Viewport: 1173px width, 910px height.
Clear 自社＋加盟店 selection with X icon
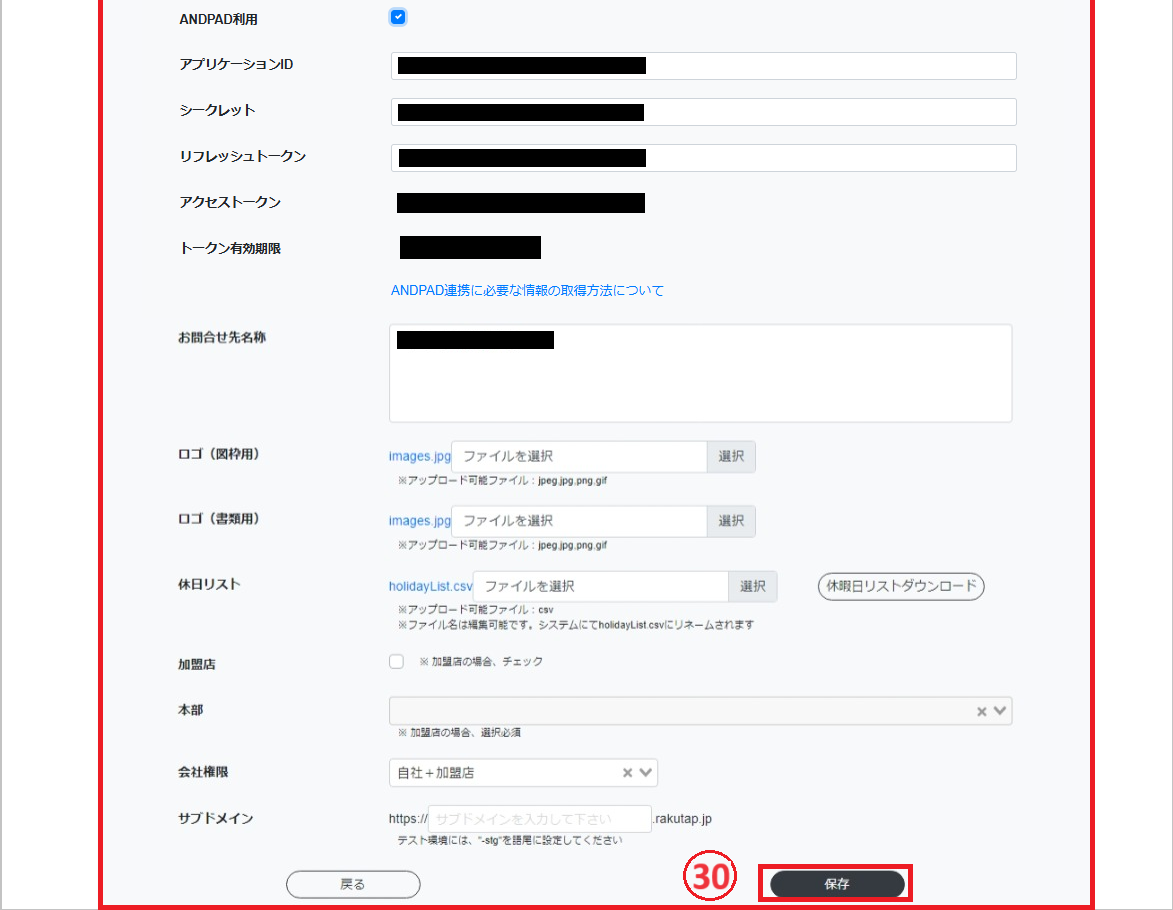628,773
